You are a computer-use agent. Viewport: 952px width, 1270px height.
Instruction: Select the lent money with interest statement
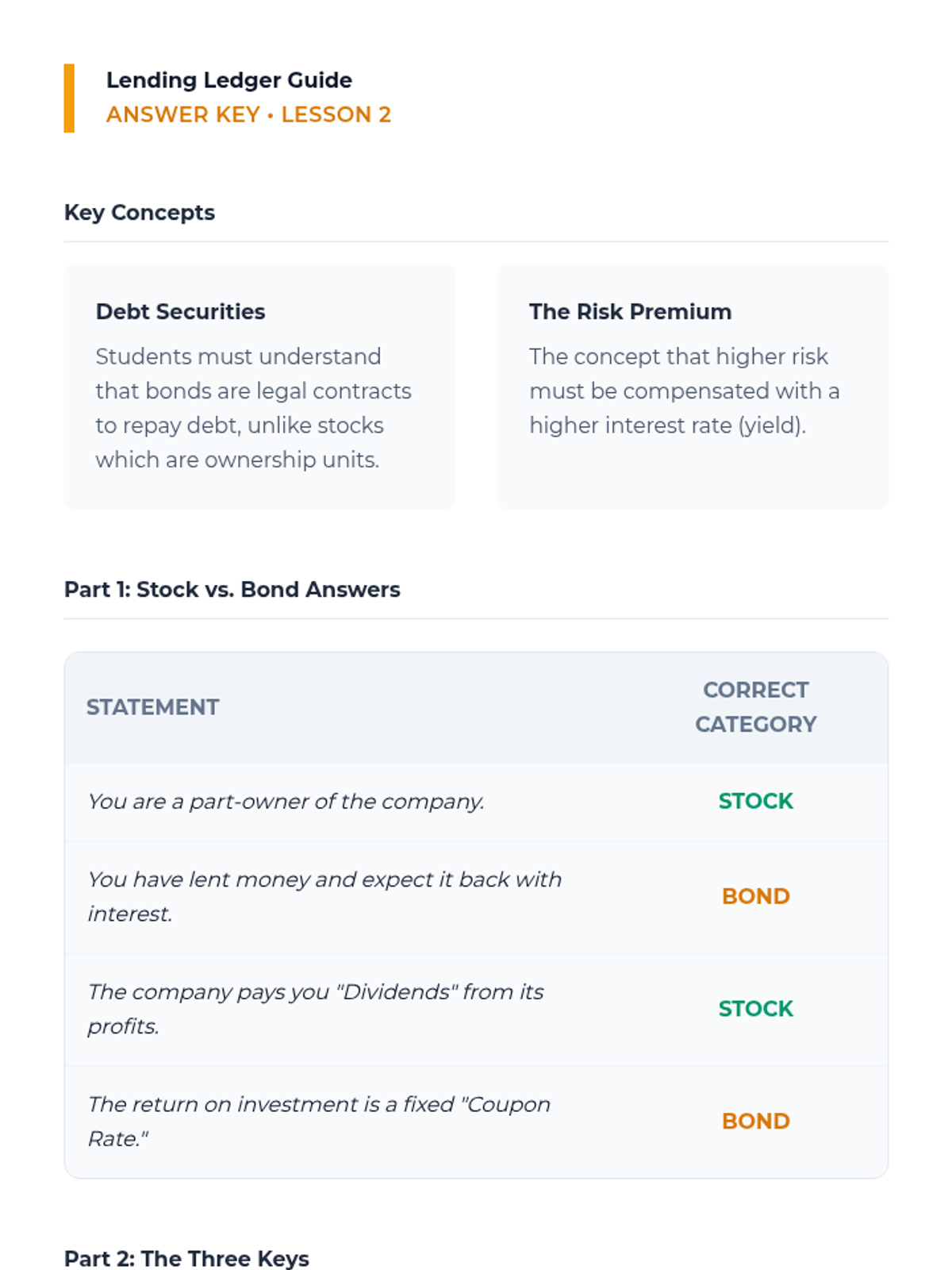point(324,897)
